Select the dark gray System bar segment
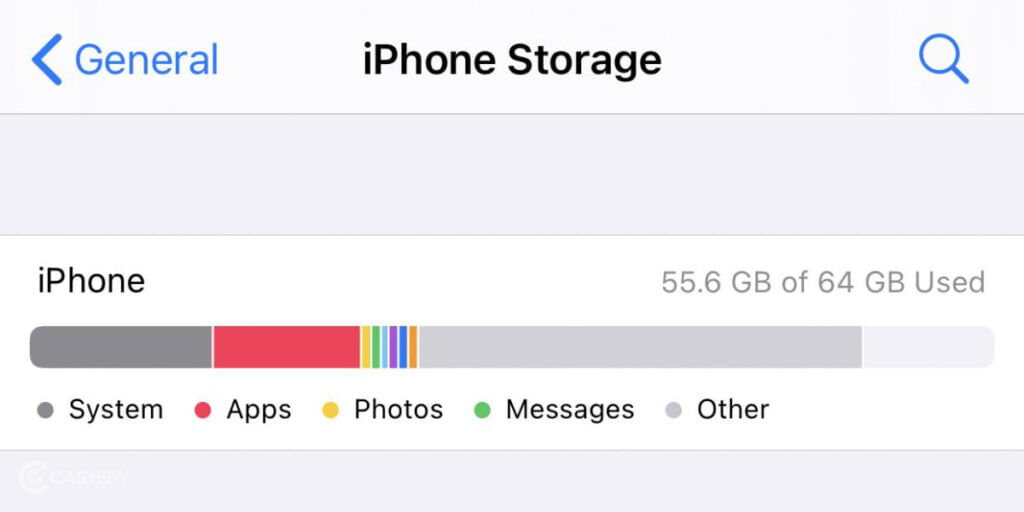Image resolution: width=1024 pixels, height=512 pixels. [121, 347]
